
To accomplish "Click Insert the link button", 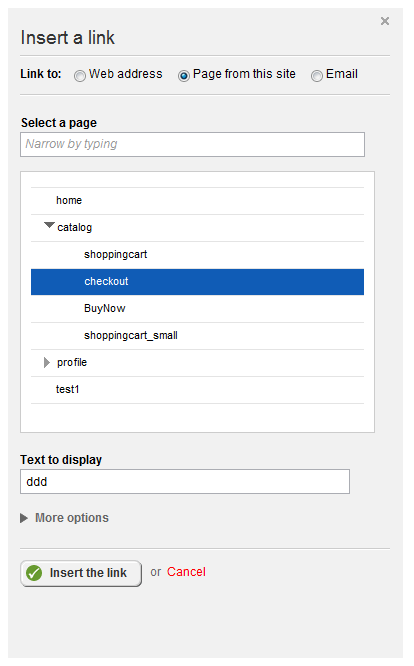I will click(x=81, y=573).
